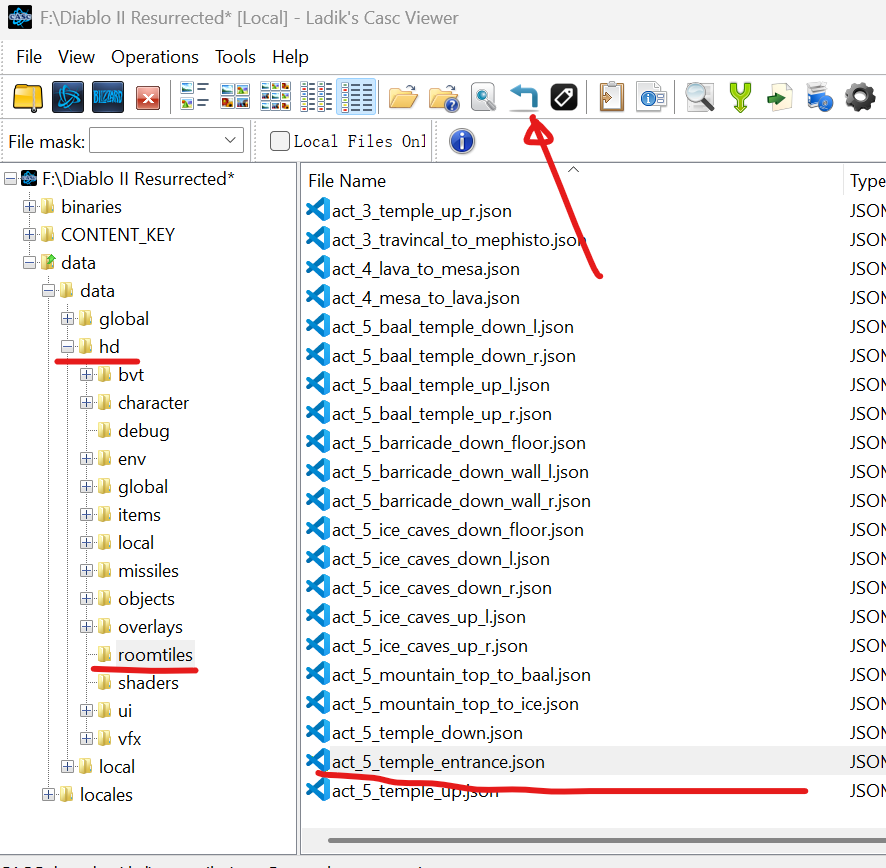Open the Help menu
This screenshot has height=868, width=886.
290,57
